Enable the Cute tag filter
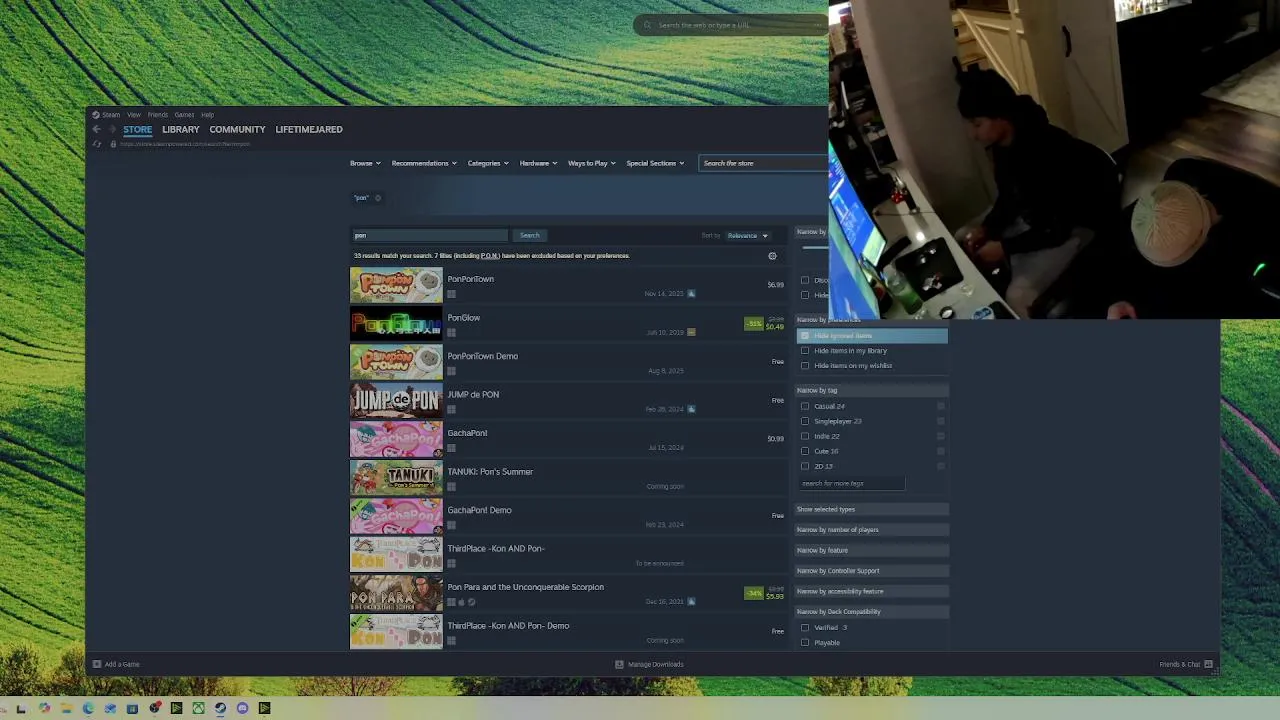The width and height of the screenshot is (1280, 720). pos(805,451)
